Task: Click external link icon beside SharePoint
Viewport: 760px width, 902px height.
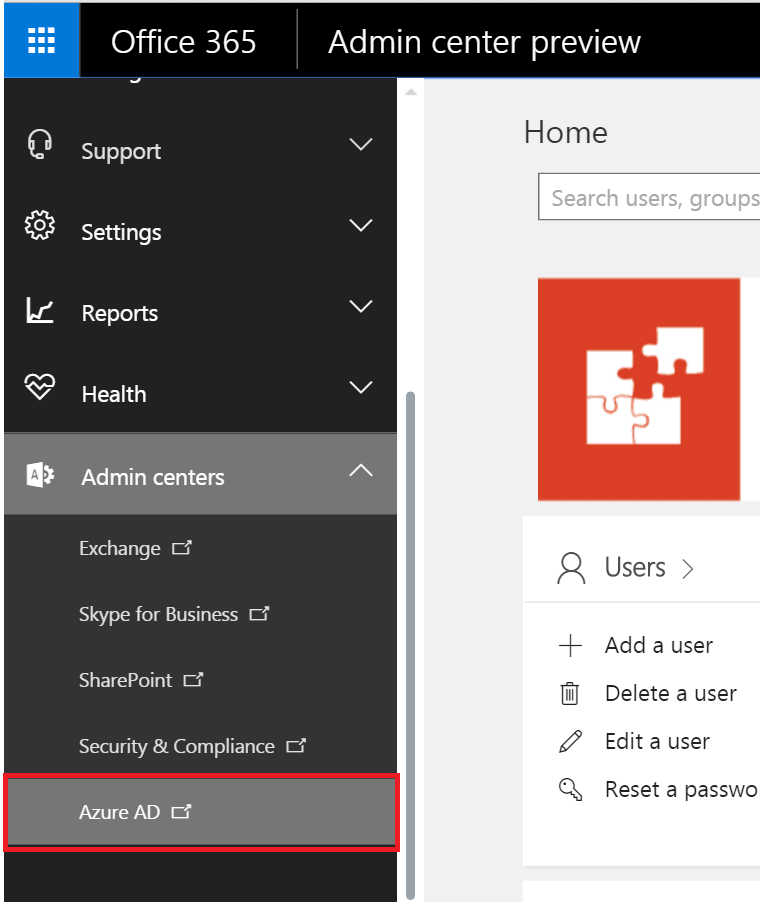Action: [193, 680]
